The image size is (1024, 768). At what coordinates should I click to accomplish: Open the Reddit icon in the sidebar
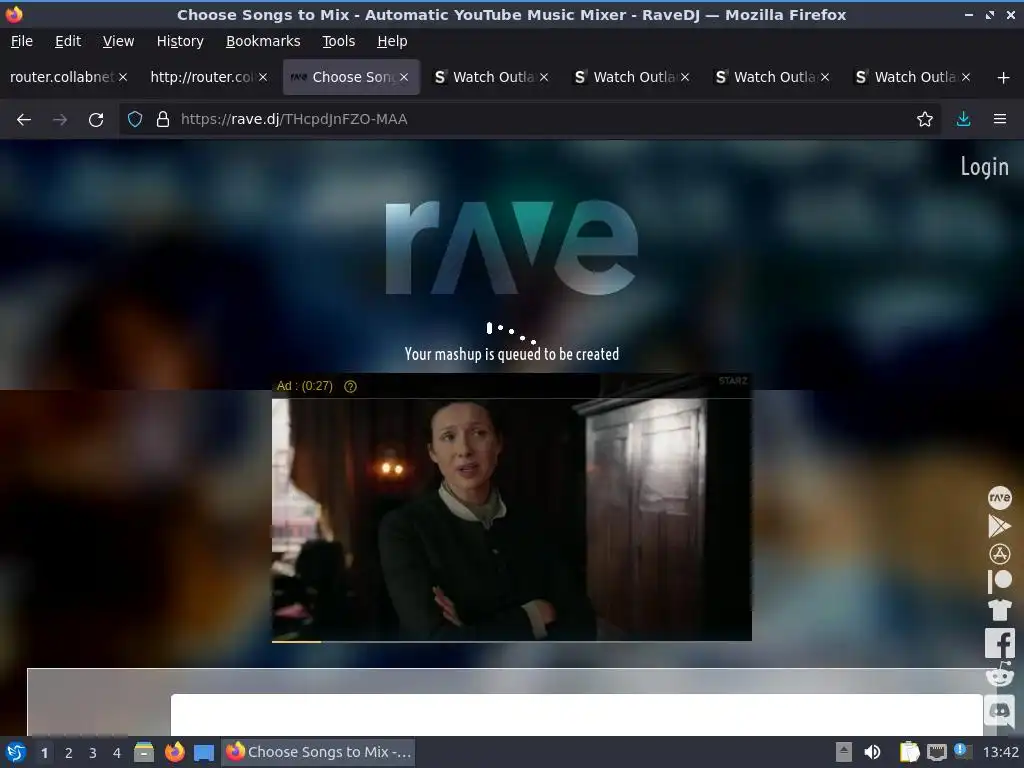click(999, 675)
